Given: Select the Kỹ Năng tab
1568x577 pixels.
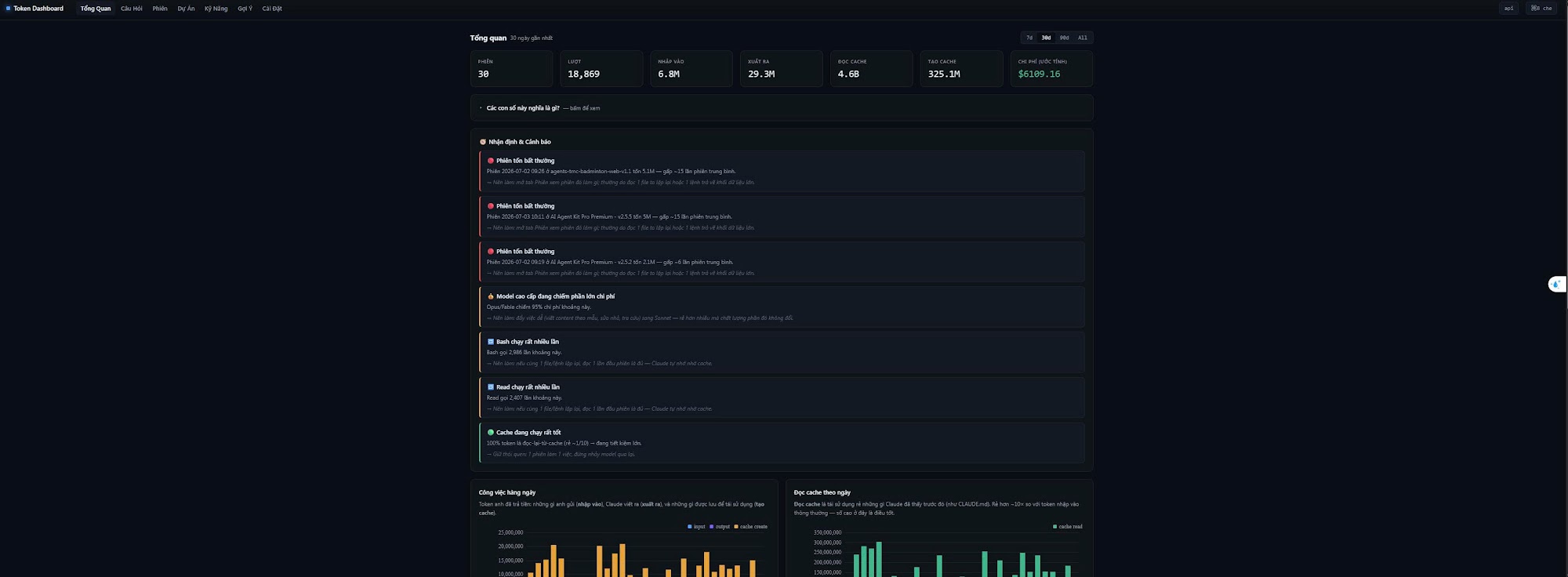Looking at the screenshot, I should [216, 9].
